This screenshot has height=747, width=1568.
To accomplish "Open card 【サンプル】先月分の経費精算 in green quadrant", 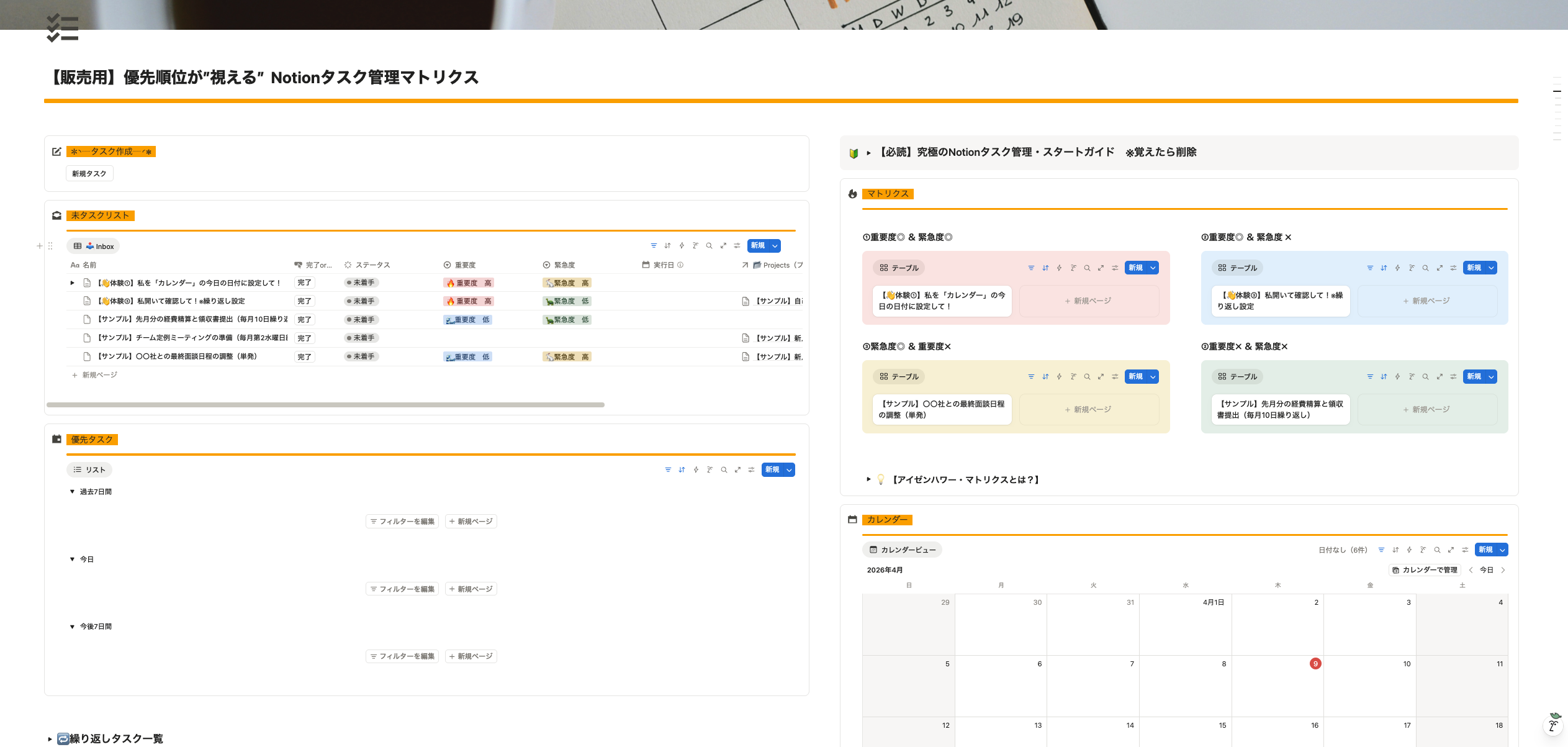I will [1281, 410].
